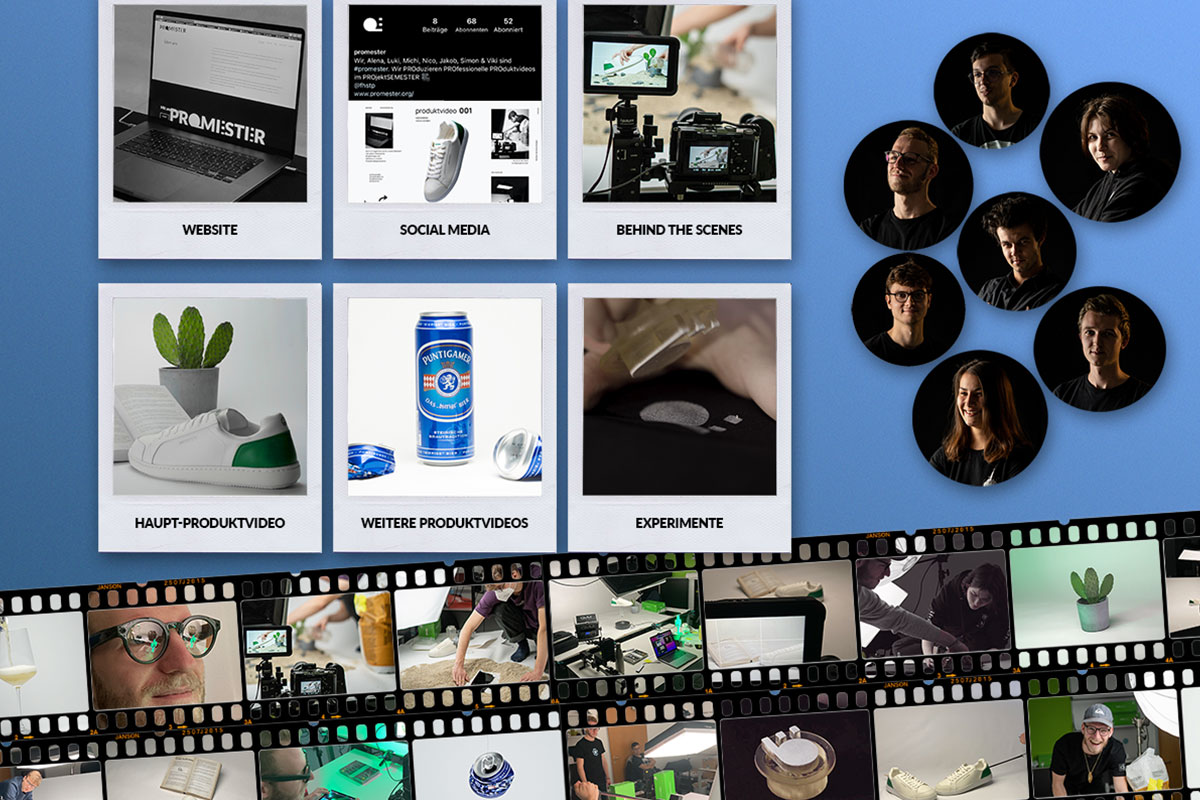Select the SOCIAL MEDIA caption
1200x800 pixels.
coord(445,230)
